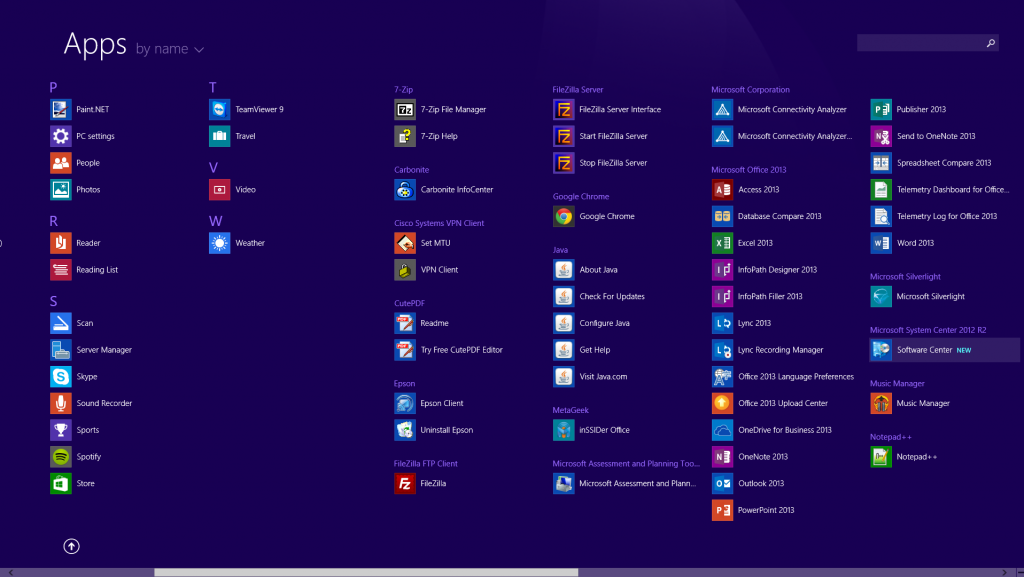Select 'Sports' entry text
This screenshot has width=1024, height=577.
click(88, 430)
